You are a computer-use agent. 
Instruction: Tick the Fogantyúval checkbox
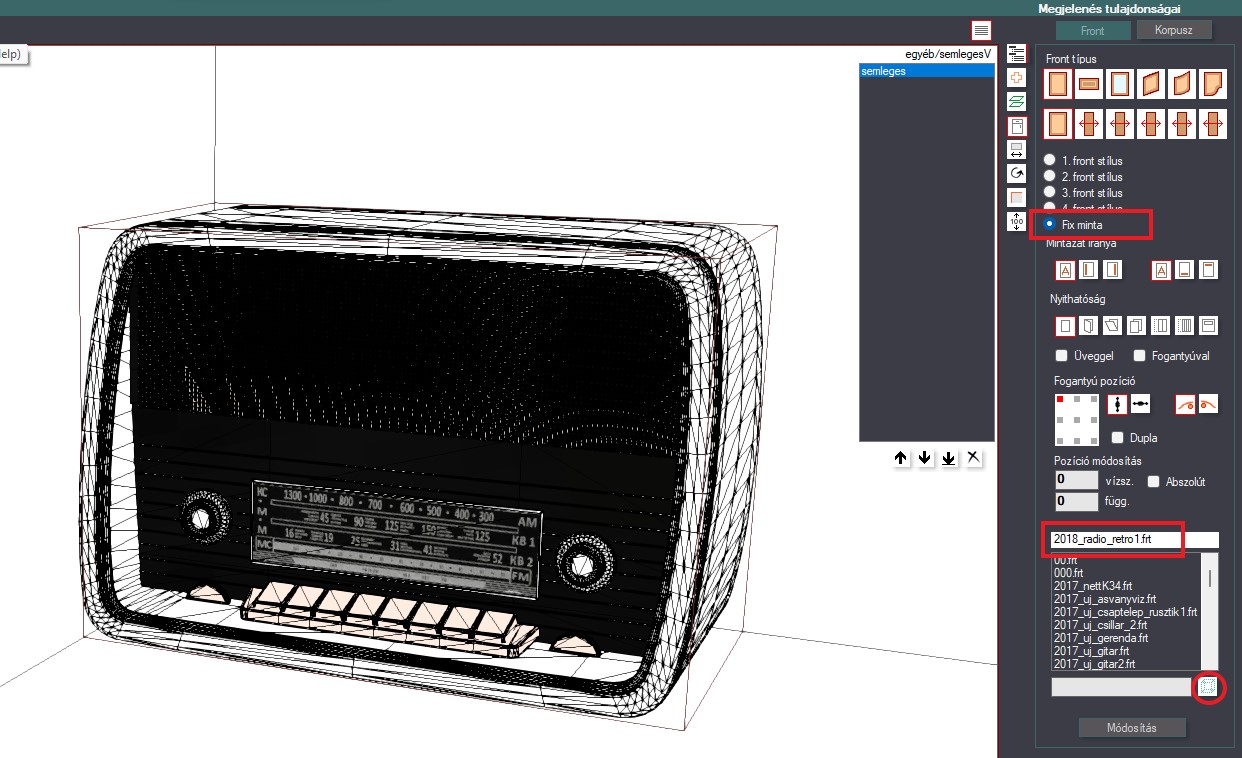click(1139, 356)
